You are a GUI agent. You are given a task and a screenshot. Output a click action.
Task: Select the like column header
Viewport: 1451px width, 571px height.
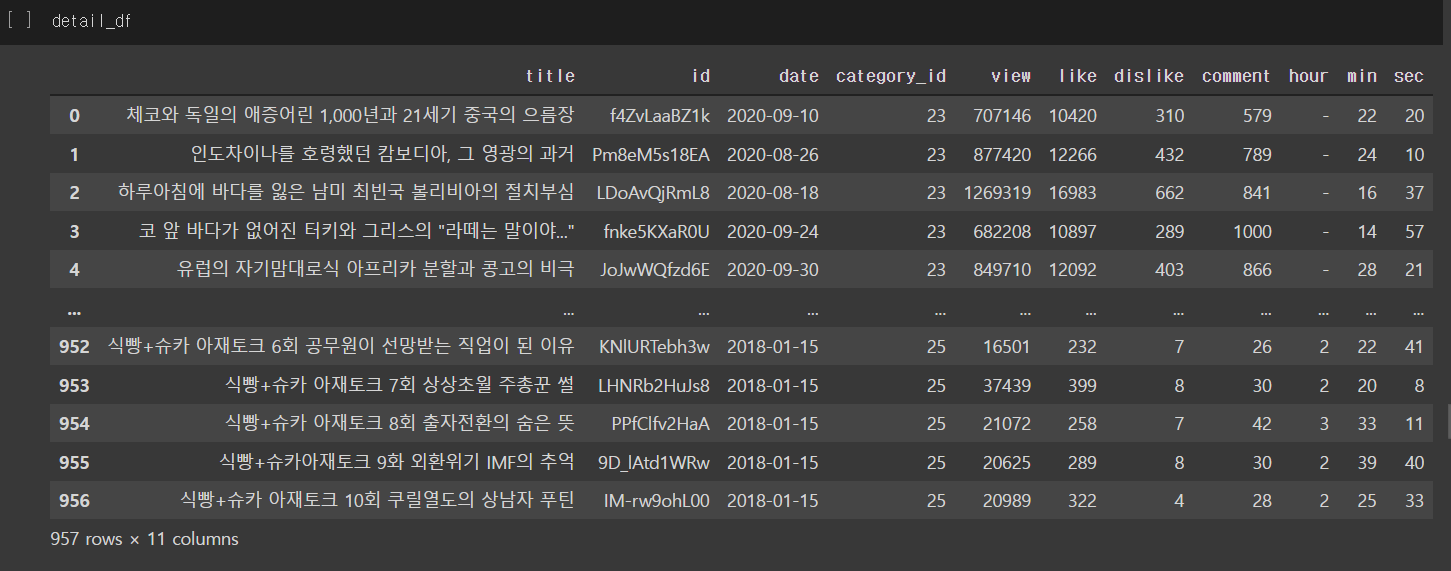coord(1077,76)
